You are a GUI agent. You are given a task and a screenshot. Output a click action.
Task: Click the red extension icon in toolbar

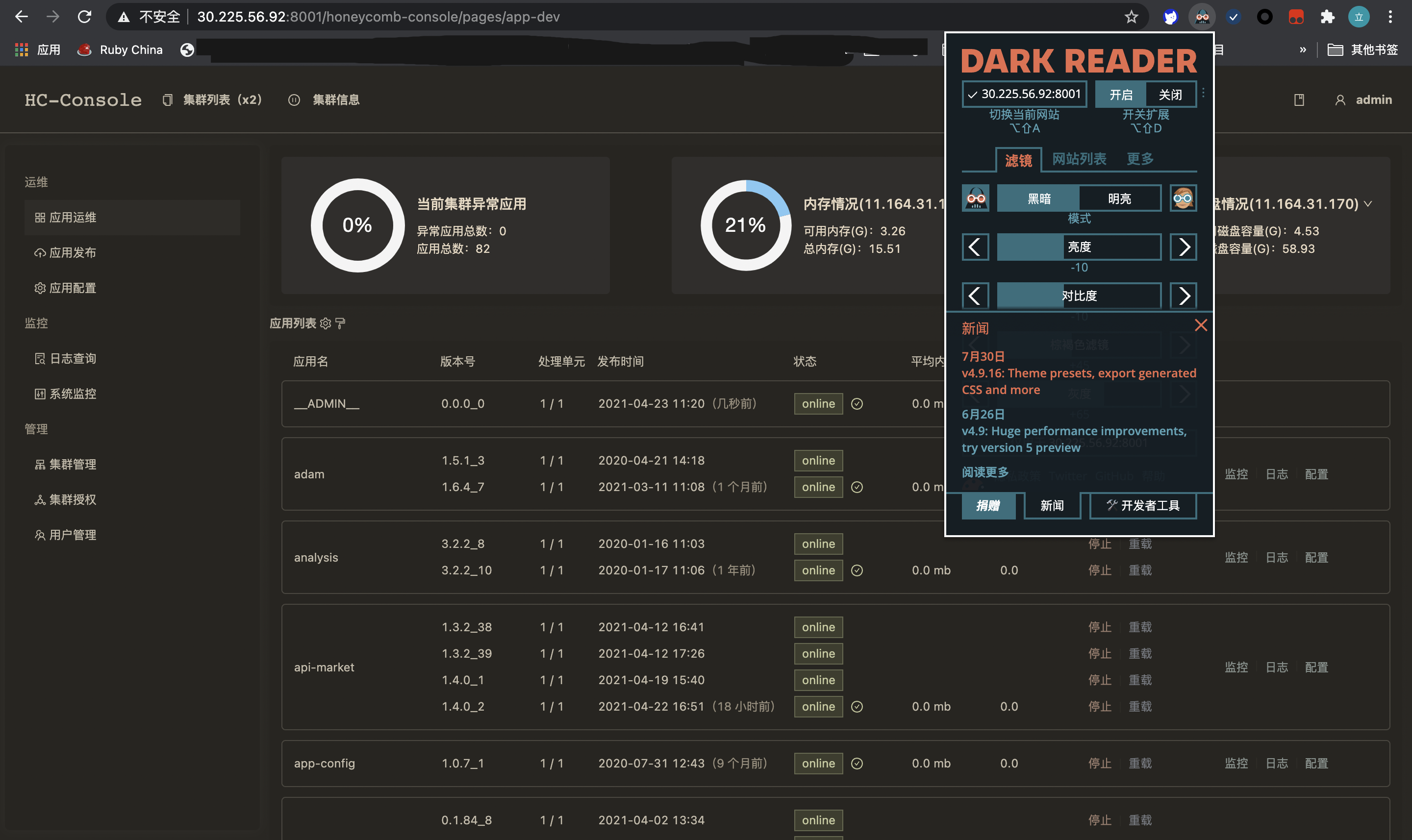pos(1296,17)
